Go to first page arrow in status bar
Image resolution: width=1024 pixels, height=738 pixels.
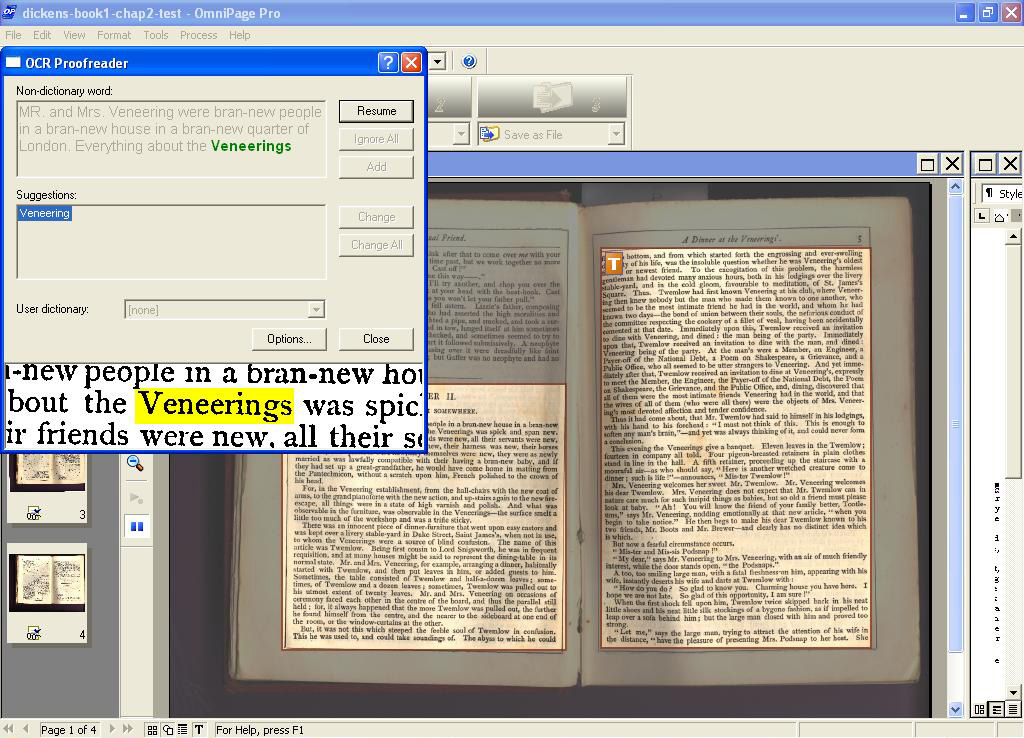click(x=8, y=729)
